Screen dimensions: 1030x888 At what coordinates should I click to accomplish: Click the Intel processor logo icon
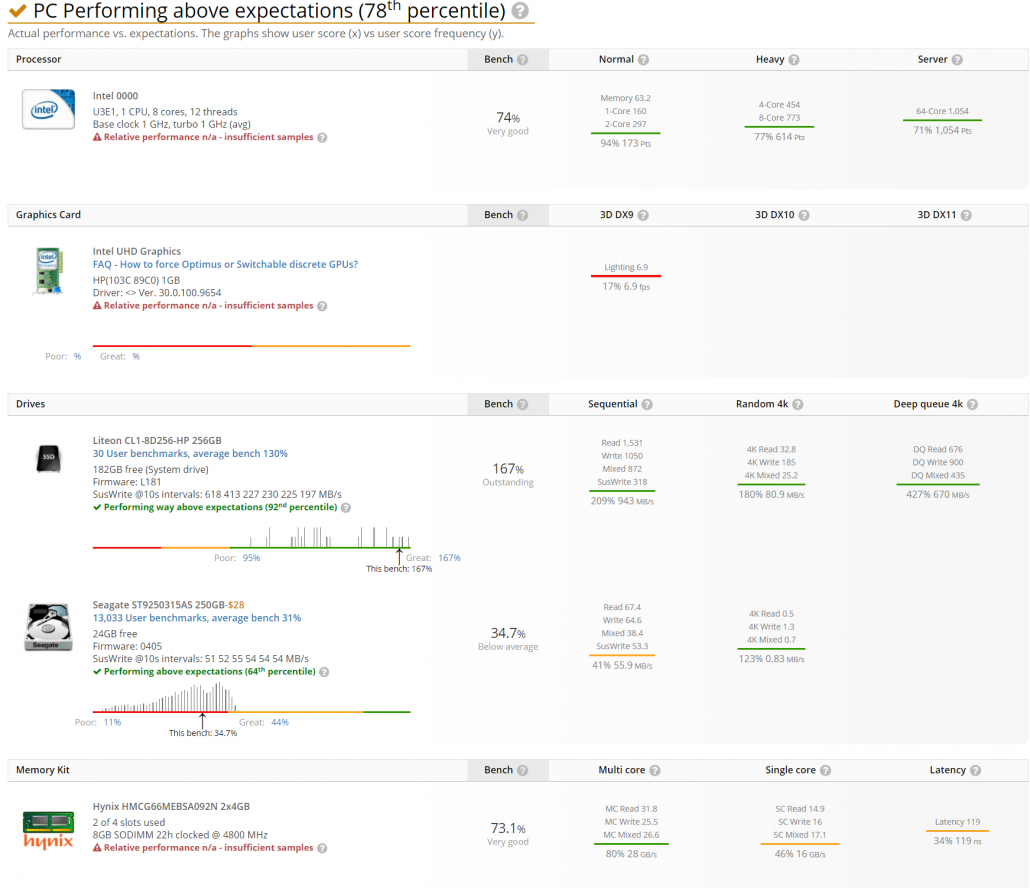click(48, 109)
